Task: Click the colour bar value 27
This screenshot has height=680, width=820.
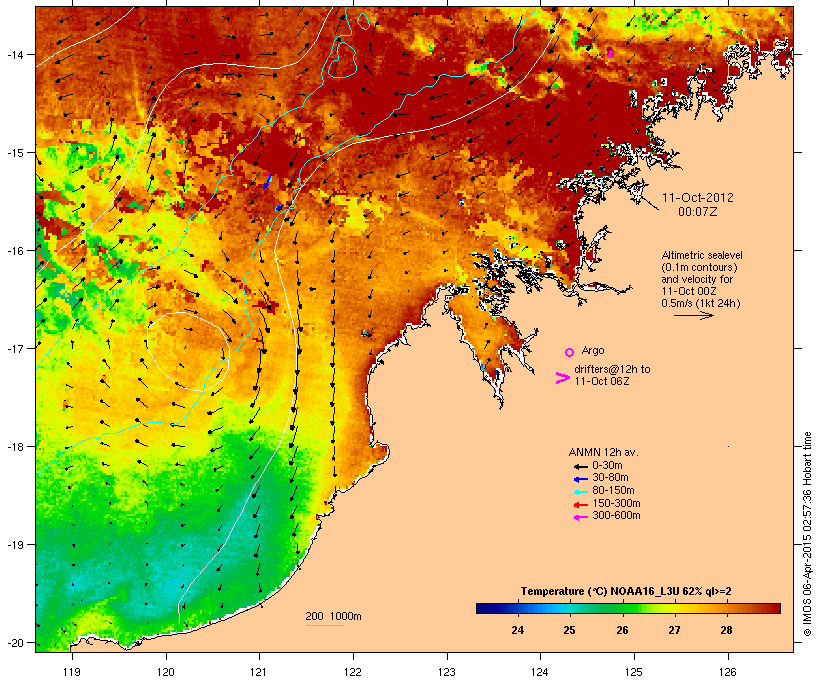Action: coord(674,630)
